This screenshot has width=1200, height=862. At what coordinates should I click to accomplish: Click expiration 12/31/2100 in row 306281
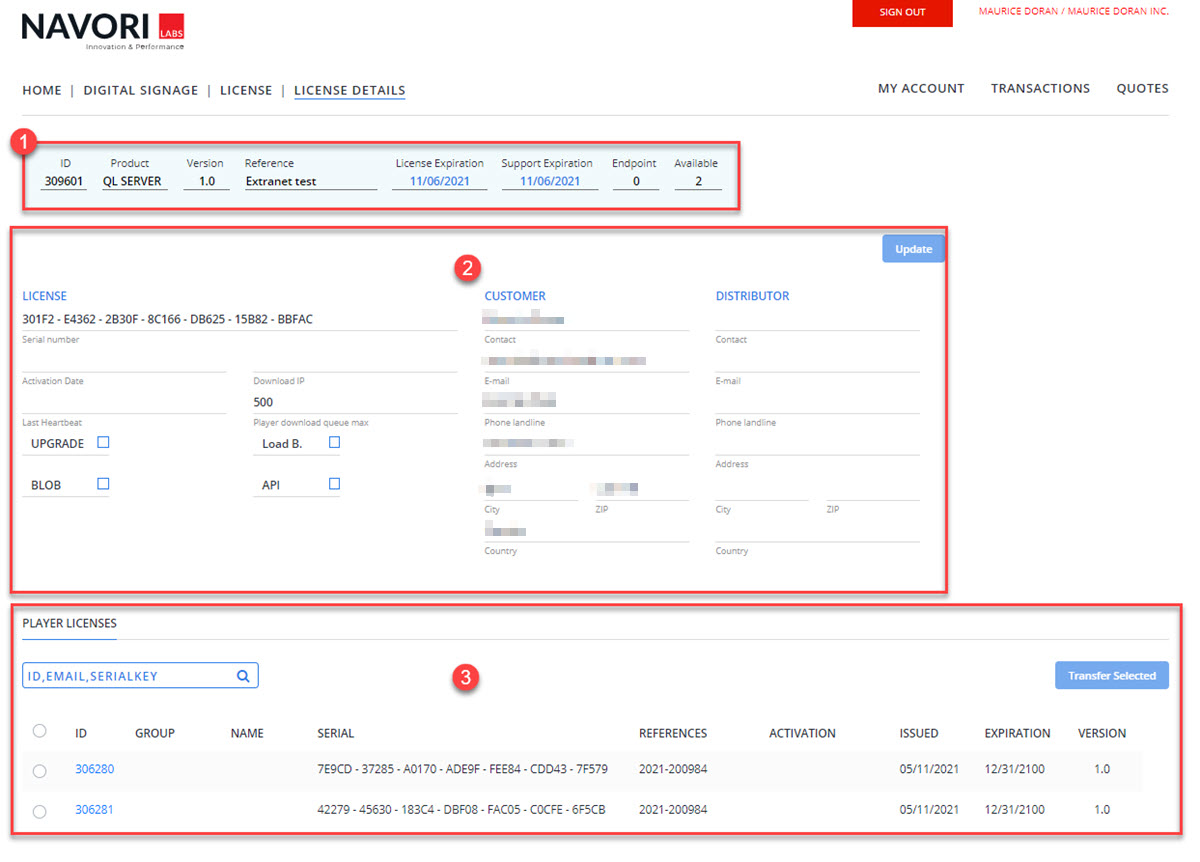pos(1014,809)
